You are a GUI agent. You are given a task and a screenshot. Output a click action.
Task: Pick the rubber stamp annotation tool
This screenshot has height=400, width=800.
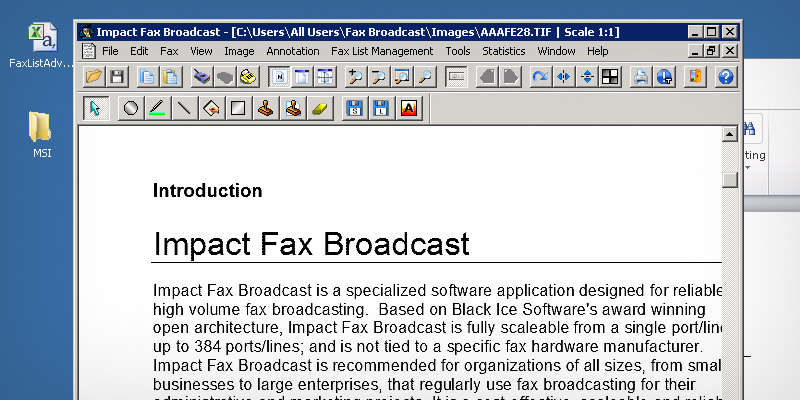pos(266,108)
